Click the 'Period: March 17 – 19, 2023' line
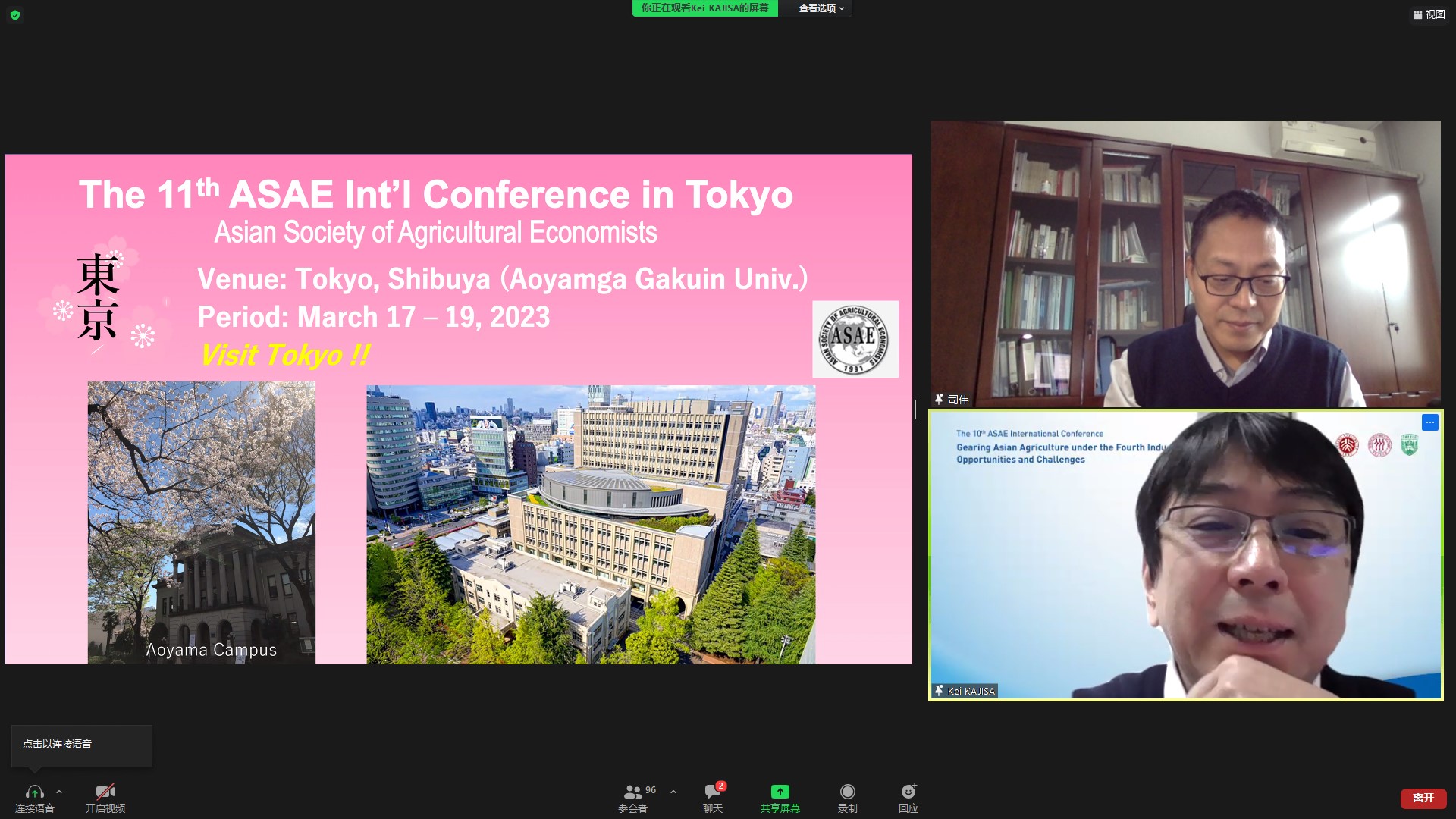 coord(374,317)
